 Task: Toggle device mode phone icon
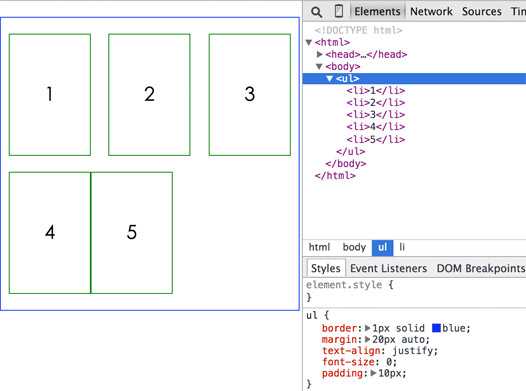pyautogui.click(x=339, y=11)
